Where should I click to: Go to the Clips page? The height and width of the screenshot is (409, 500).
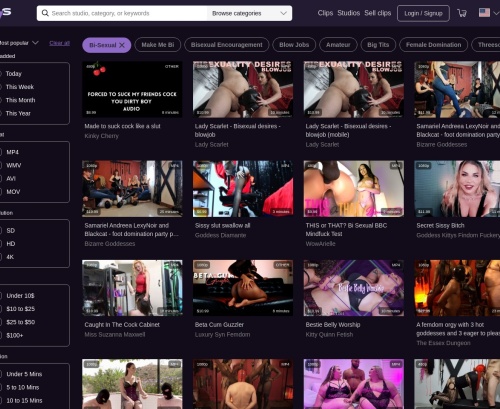click(x=325, y=13)
